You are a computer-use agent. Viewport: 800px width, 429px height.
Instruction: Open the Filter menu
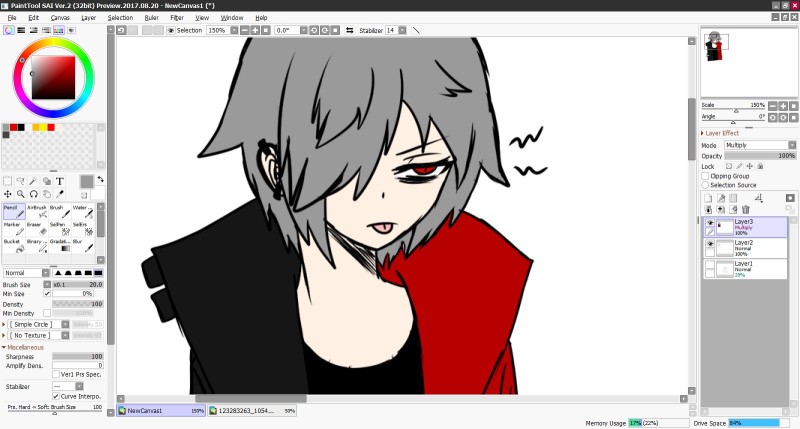click(177, 17)
